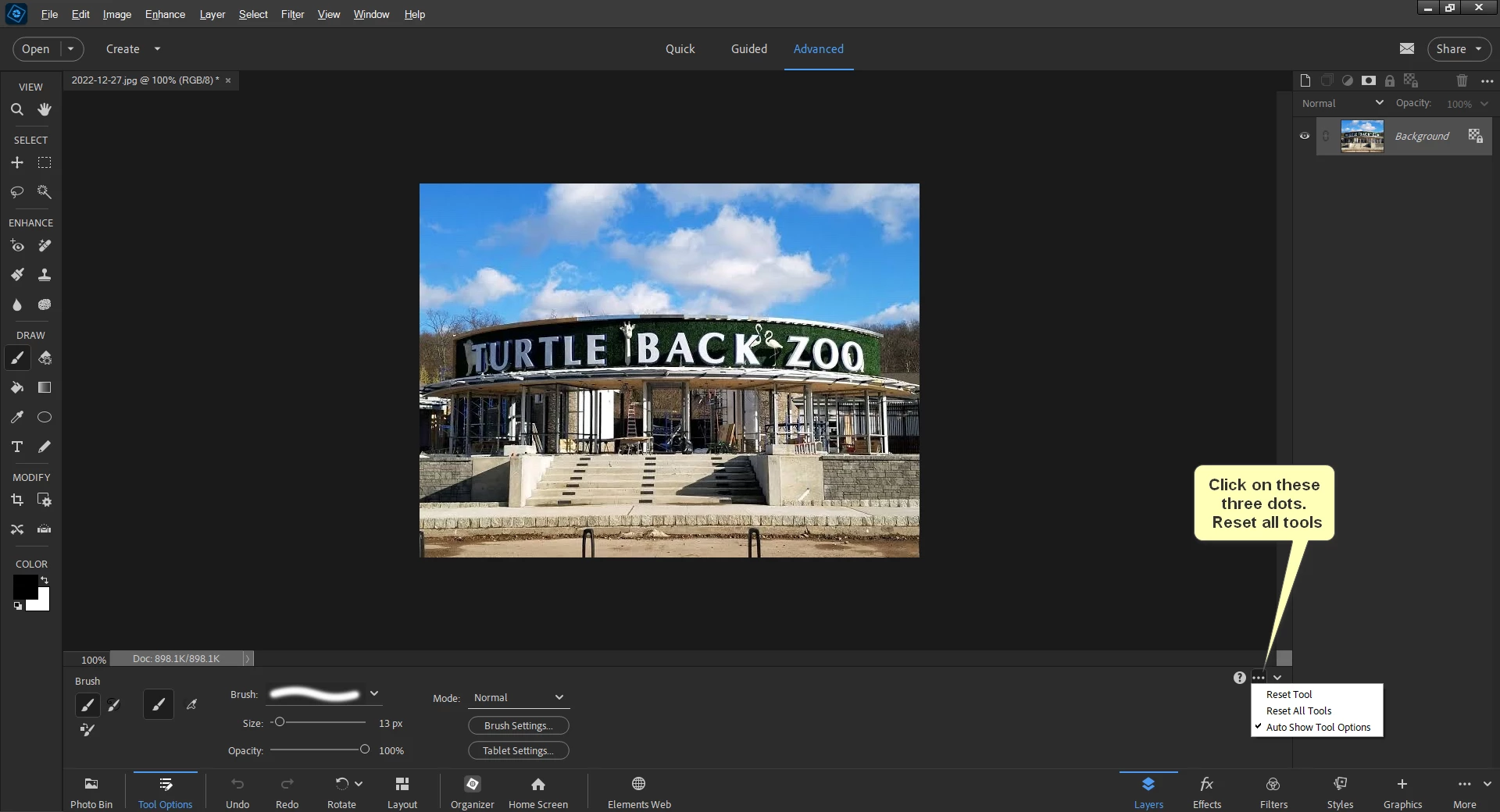Swap foreground and background colors
The width and height of the screenshot is (1500, 812).
45,579
